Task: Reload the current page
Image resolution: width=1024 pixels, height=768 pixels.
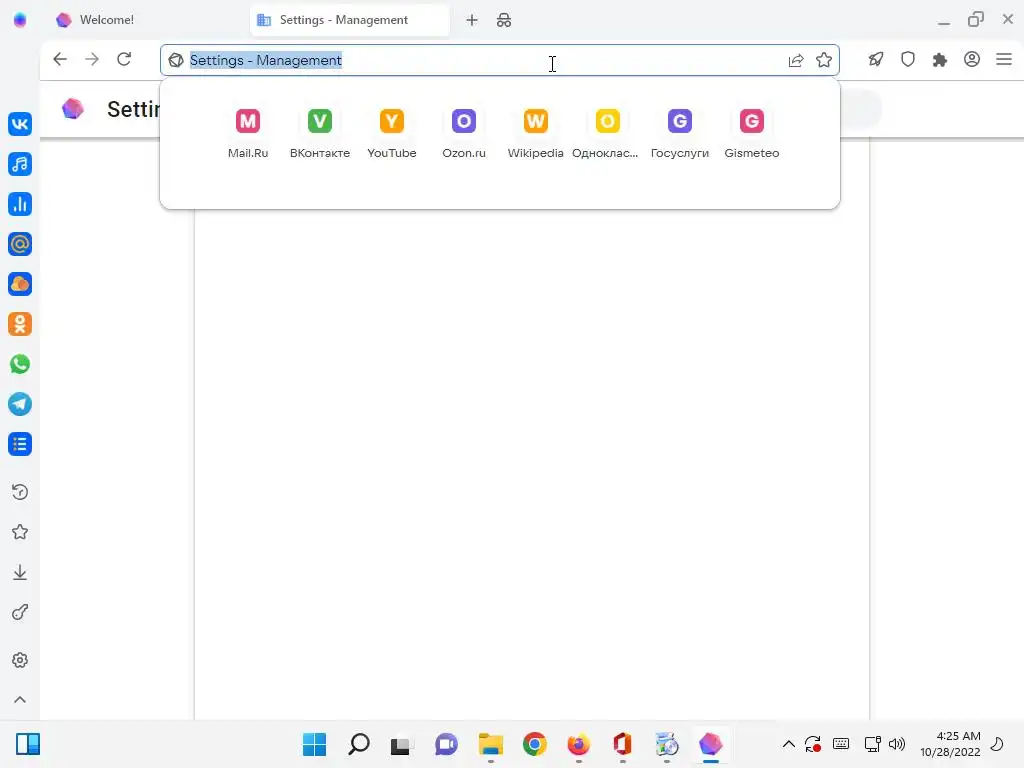Action: pos(124,59)
